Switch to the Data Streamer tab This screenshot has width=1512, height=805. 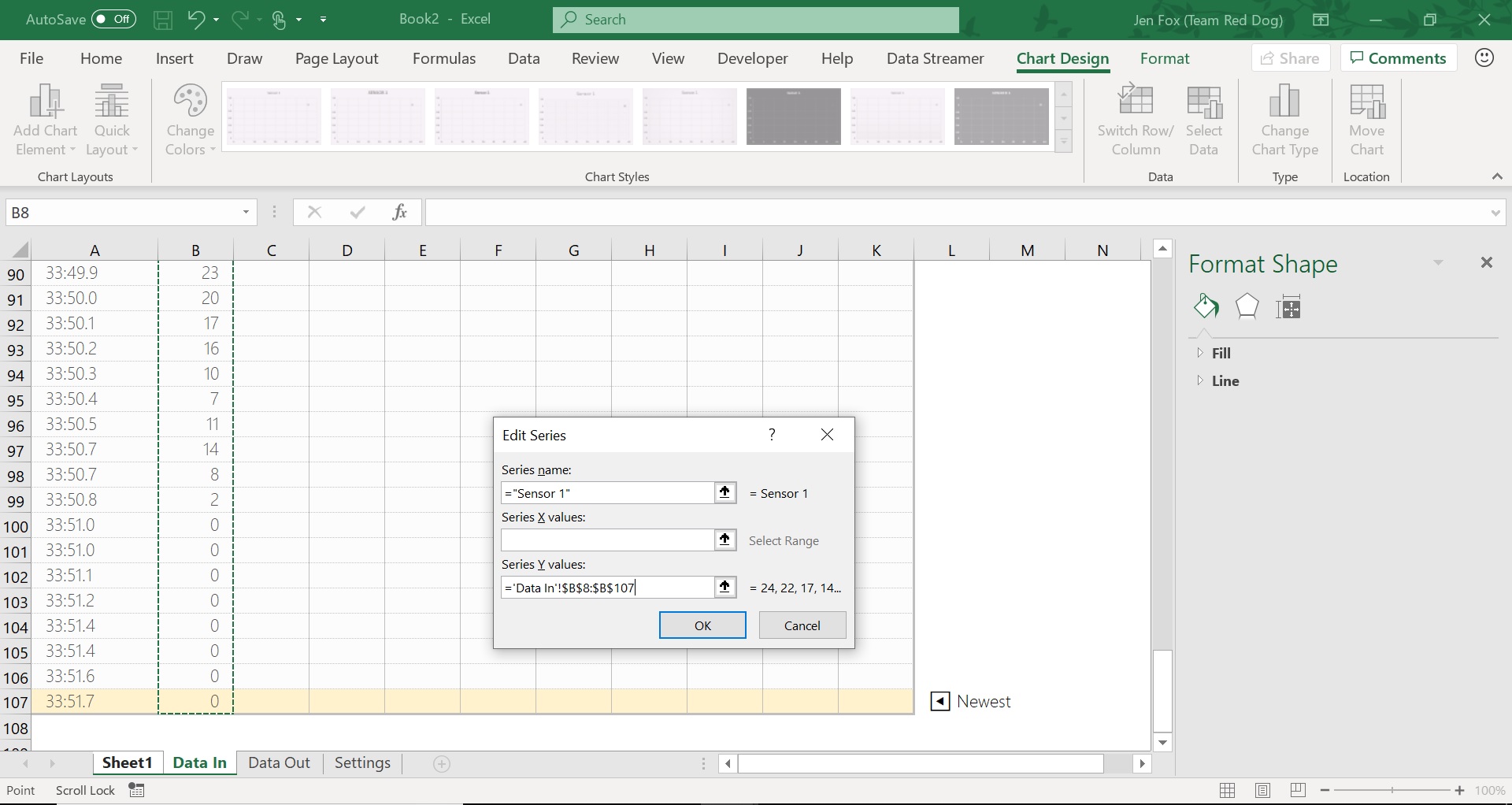pyautogui.click(x=936, y=58)
